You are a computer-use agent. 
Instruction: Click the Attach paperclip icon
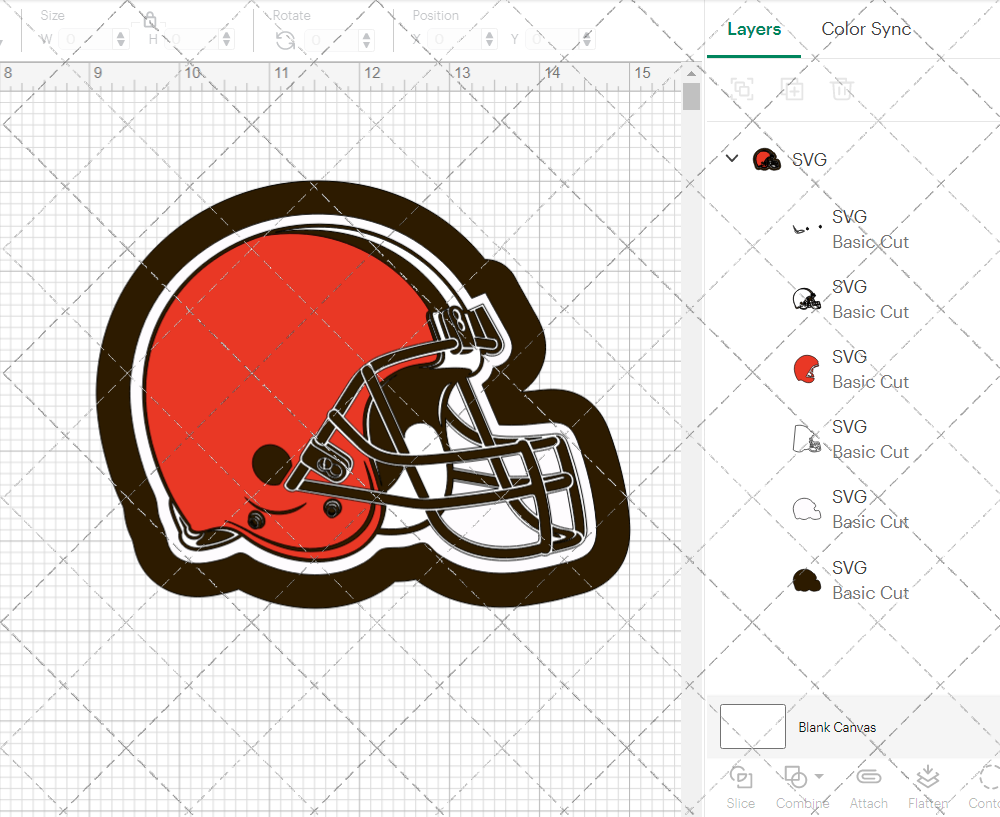(868, 777)
